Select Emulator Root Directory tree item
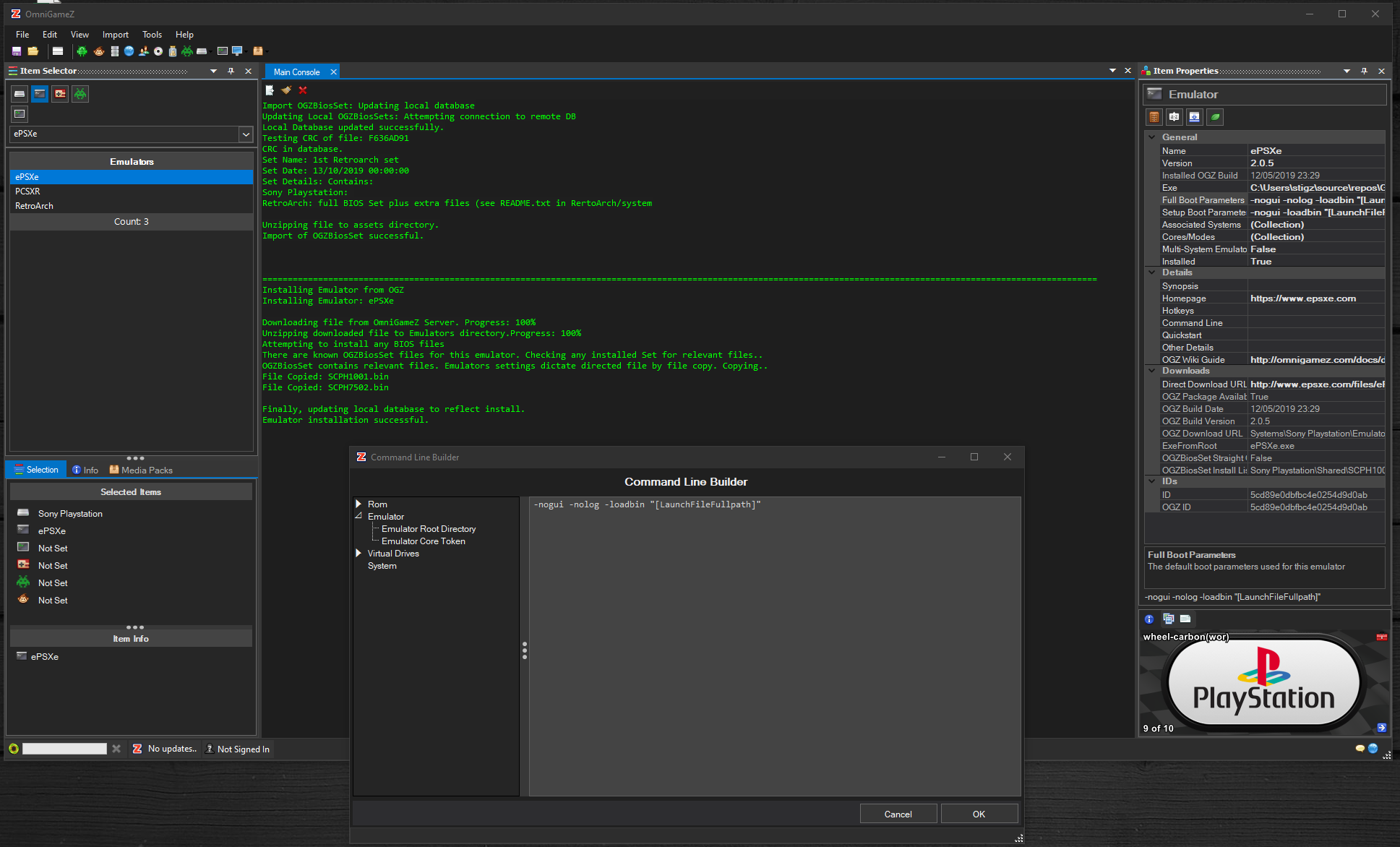 [429, 529]
